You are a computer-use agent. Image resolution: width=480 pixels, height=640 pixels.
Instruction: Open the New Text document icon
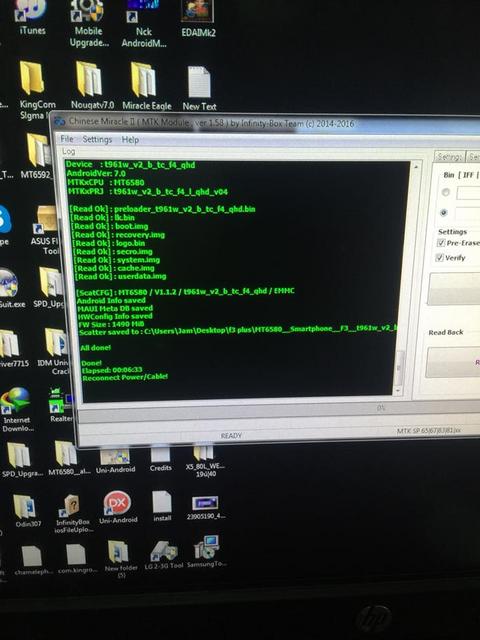(x=199, y=88)
